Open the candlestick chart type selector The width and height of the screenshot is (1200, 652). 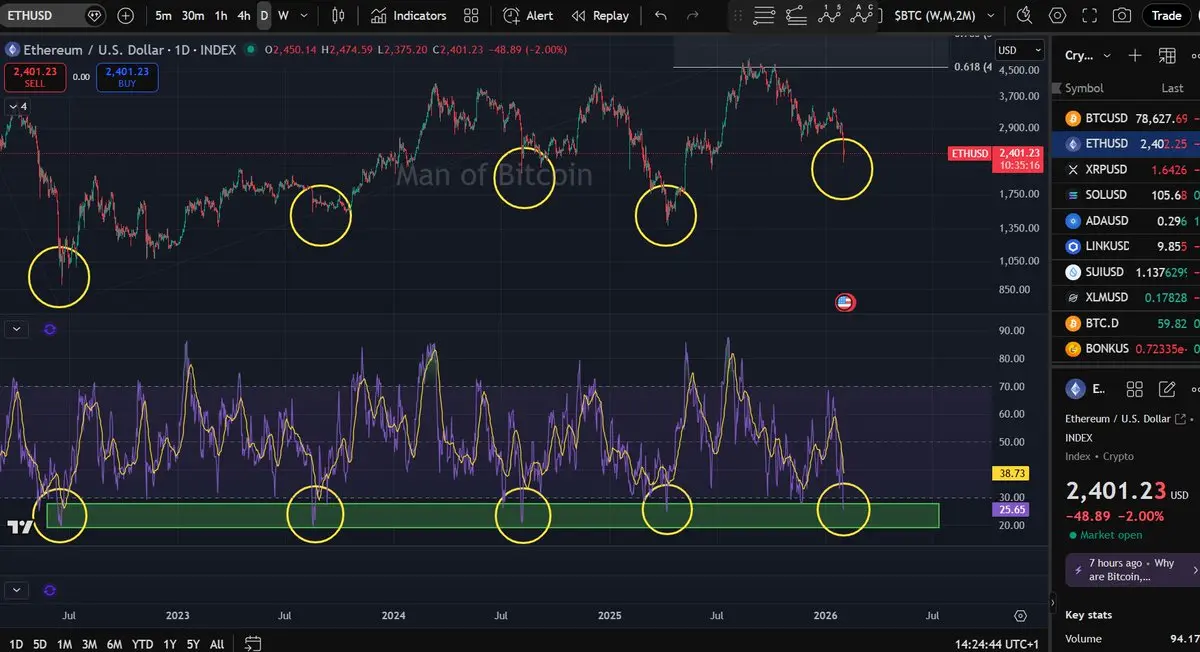[338, 16]
